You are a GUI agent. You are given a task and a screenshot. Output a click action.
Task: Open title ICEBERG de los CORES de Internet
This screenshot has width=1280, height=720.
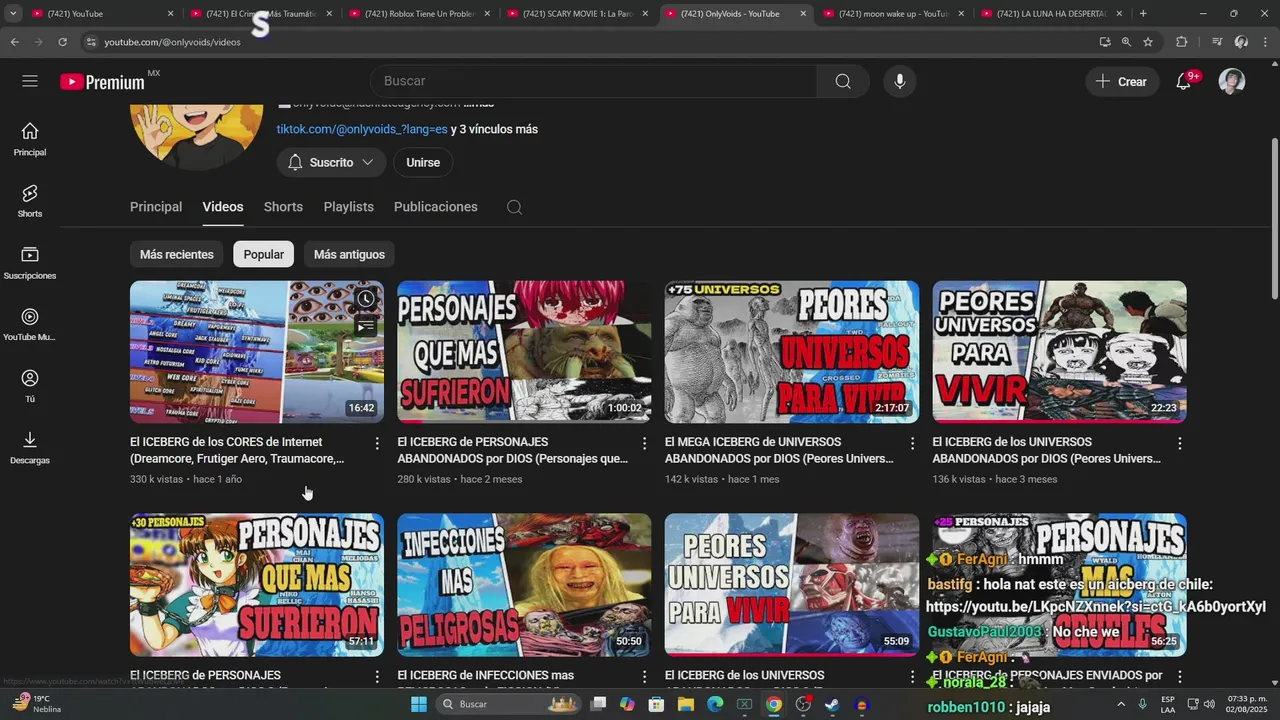pos(237,450)
